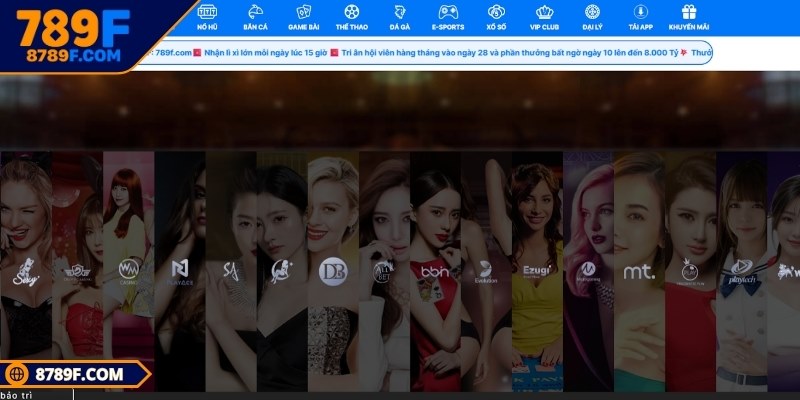Click the 'bảo trì' status text
This screenshot has width=800, height=400.
point(17,395)
